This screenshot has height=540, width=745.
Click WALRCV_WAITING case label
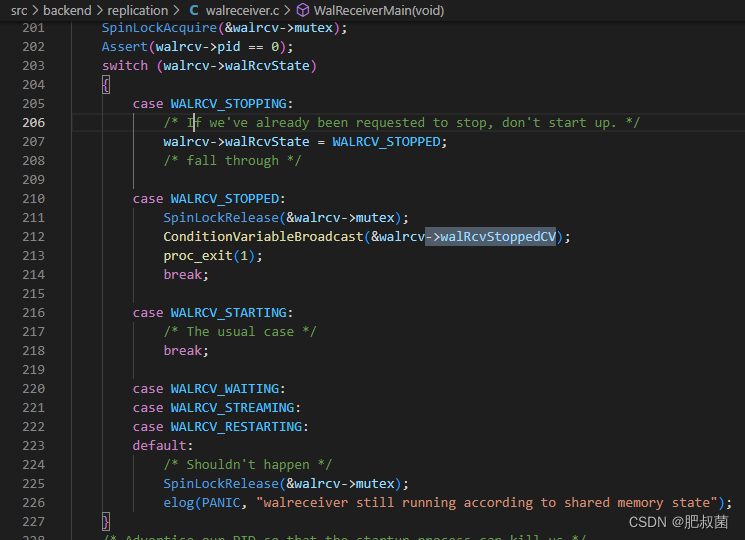coord(225,389)
